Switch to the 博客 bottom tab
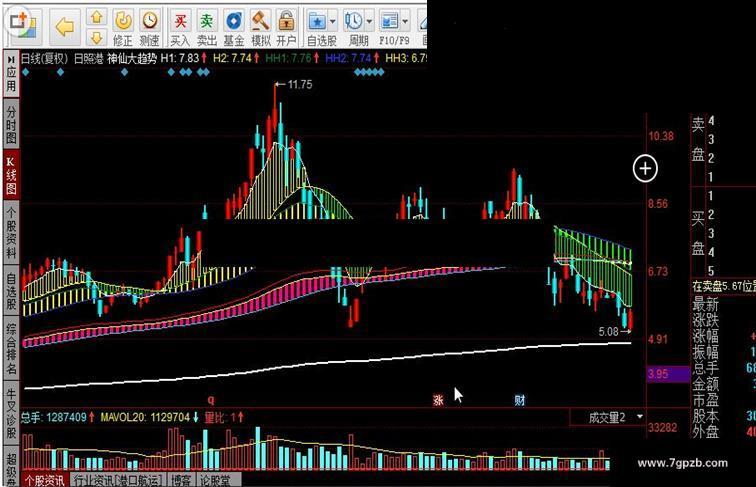 pos(181,480)
